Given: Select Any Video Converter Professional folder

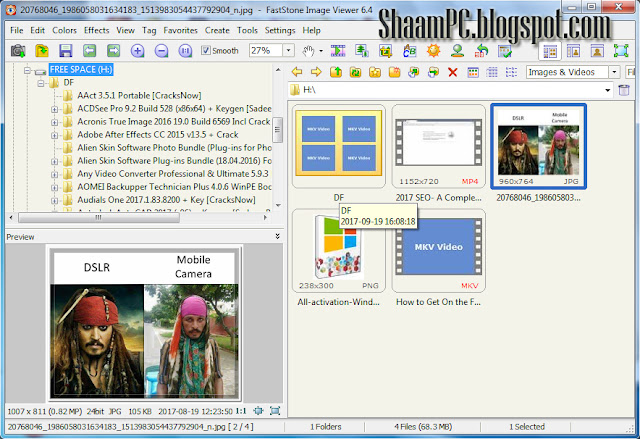Looking at the screenshot, I should click(173, 174).
